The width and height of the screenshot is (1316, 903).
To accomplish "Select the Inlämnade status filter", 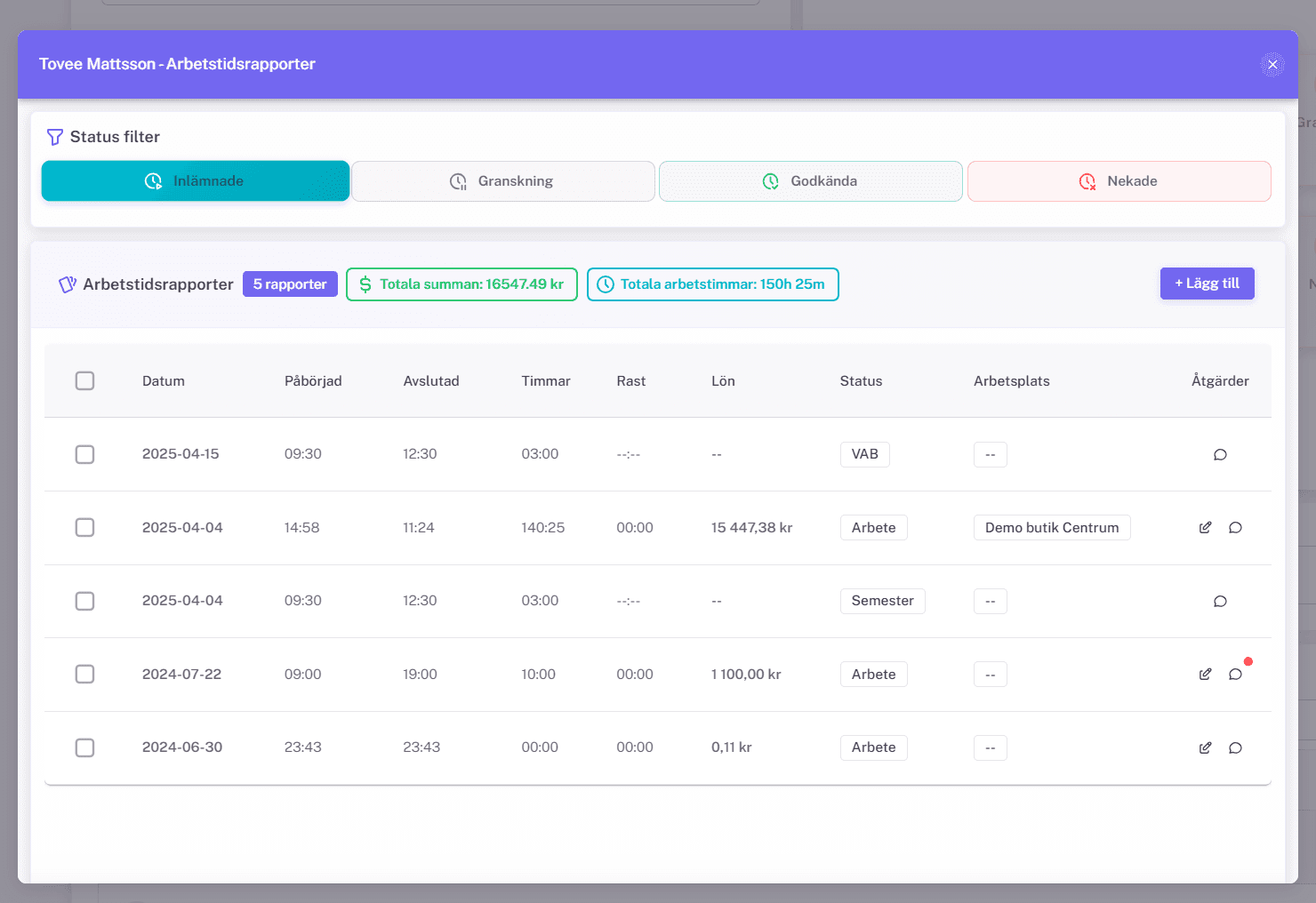I will click(195, 181).
